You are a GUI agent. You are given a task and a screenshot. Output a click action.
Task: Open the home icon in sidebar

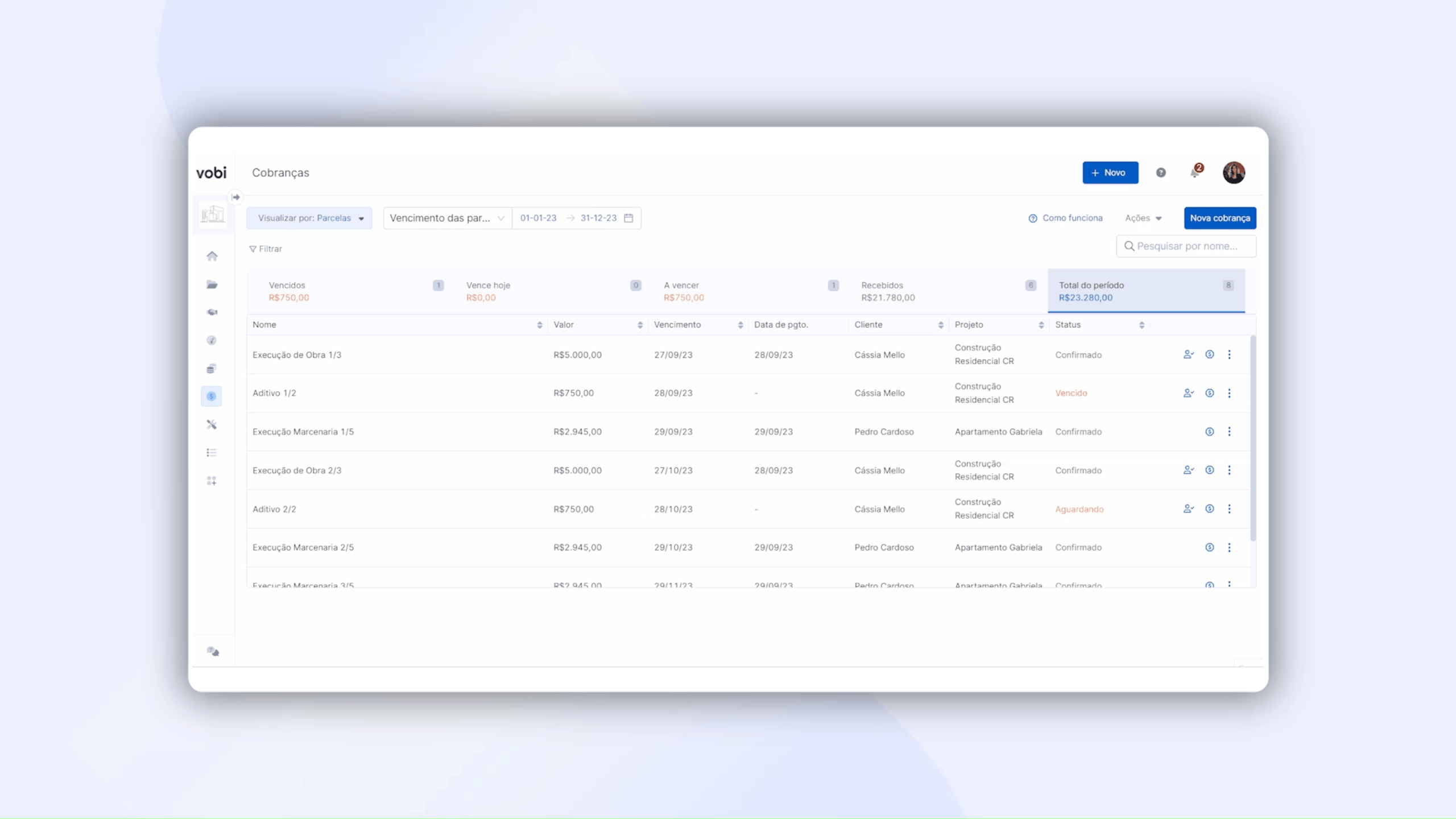tap(212, 256)
